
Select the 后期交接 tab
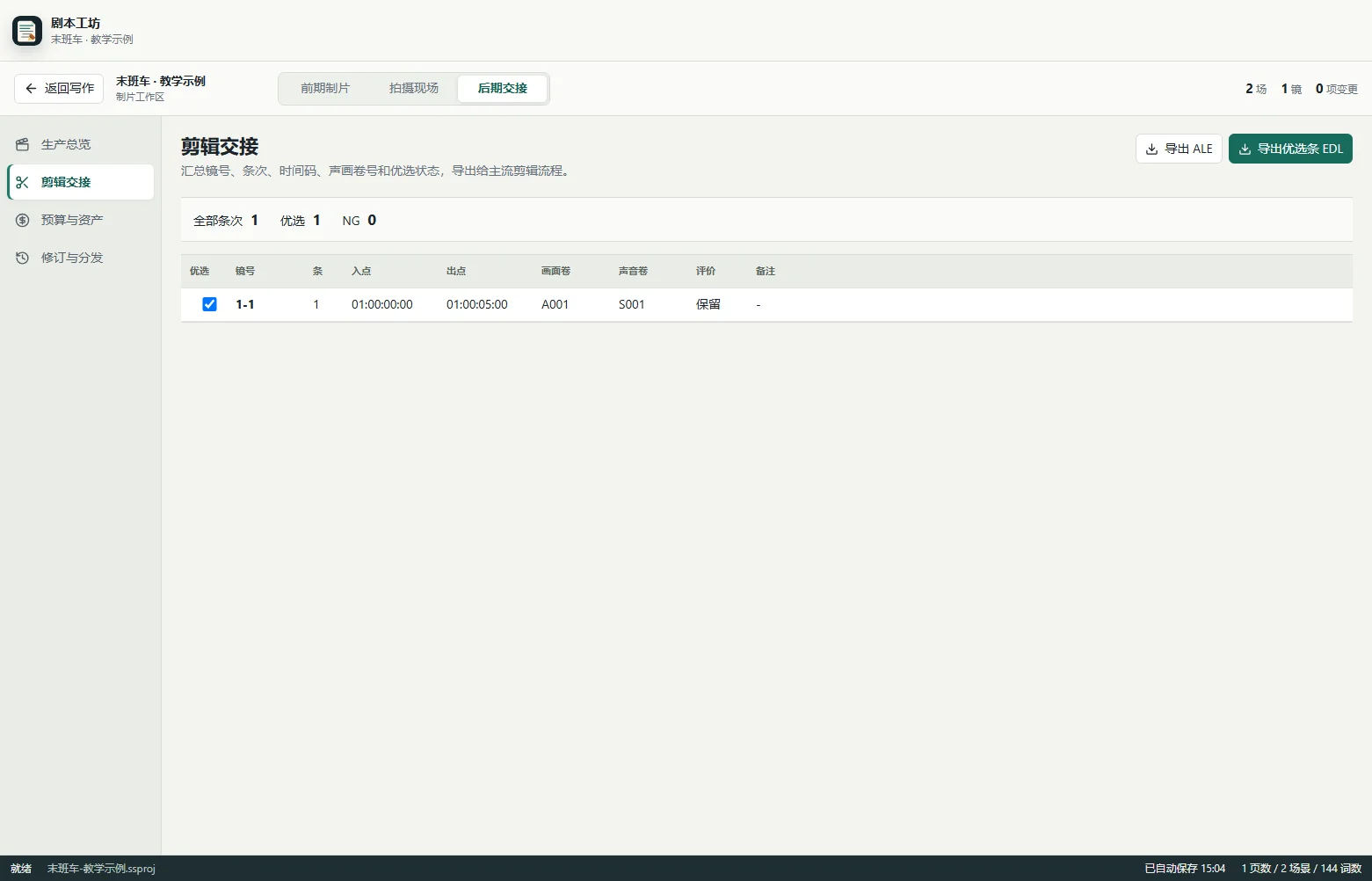coord(503,88)
